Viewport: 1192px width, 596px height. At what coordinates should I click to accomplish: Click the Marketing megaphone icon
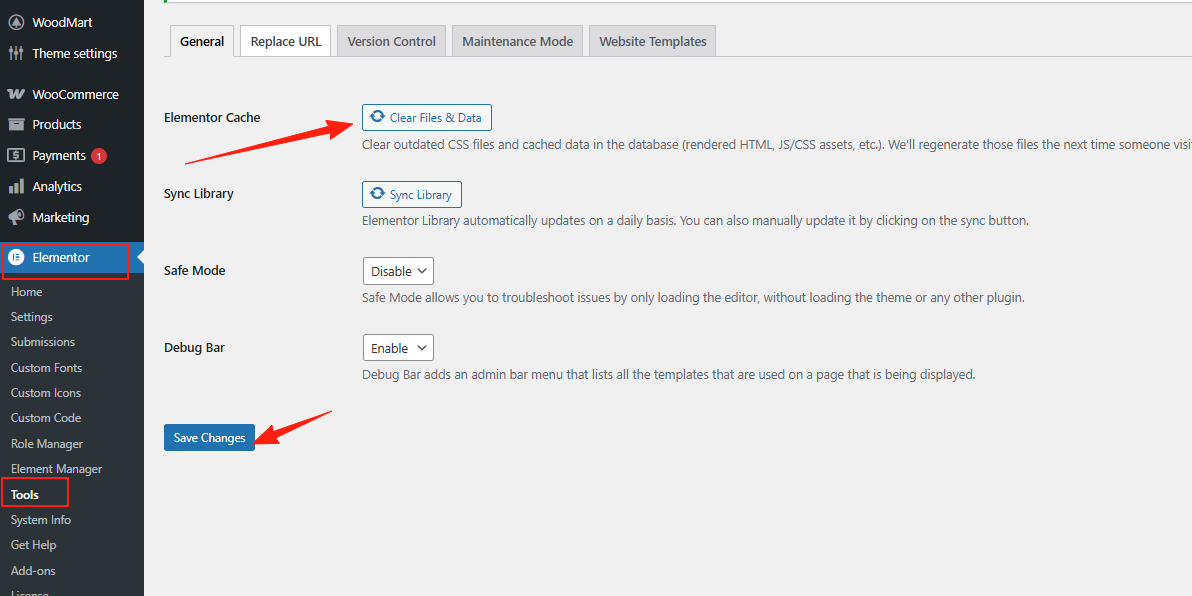click(x=16, y=217)
